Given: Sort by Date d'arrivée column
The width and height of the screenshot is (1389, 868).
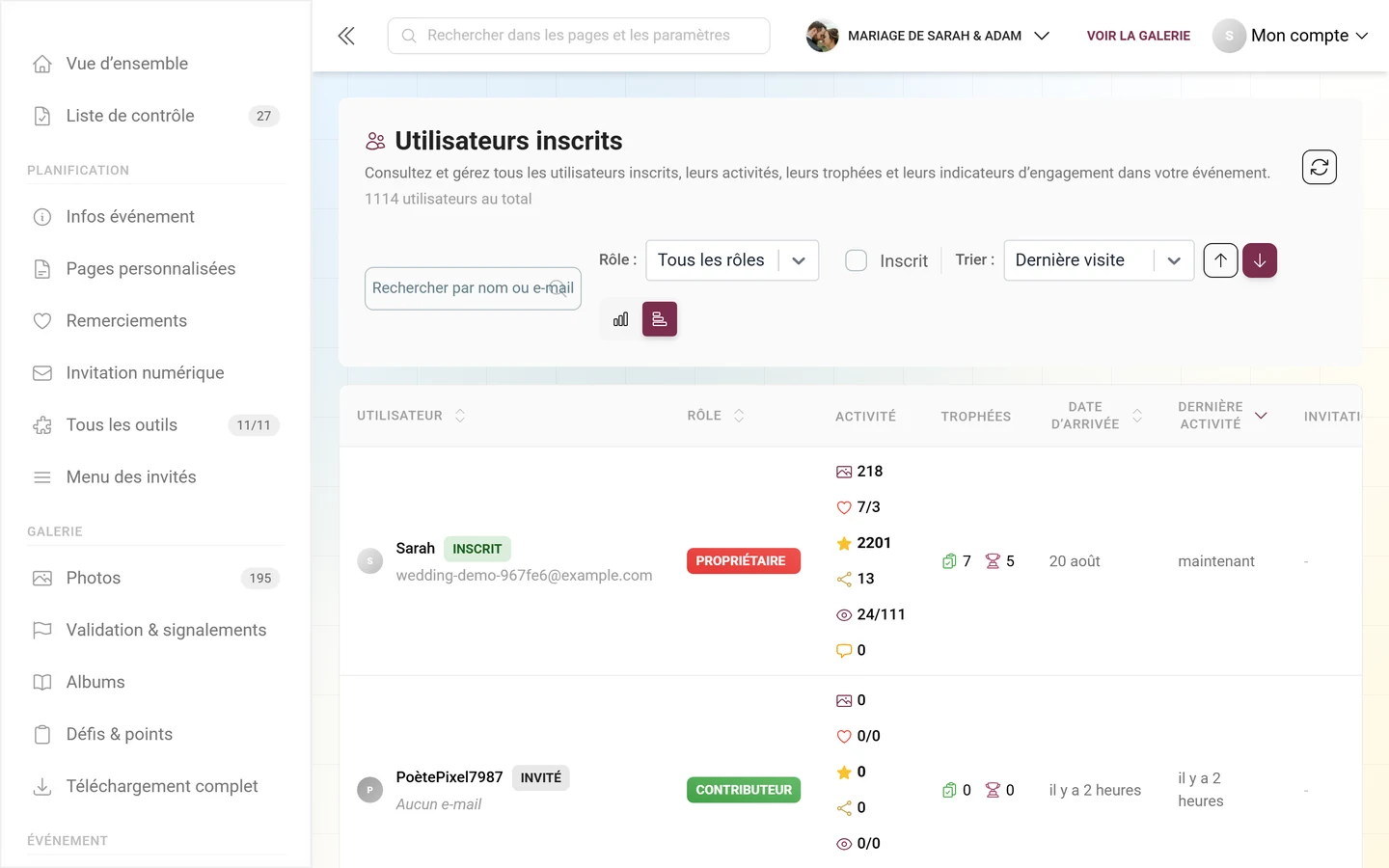Looking at the screenshot, I should click(1097, 416).
